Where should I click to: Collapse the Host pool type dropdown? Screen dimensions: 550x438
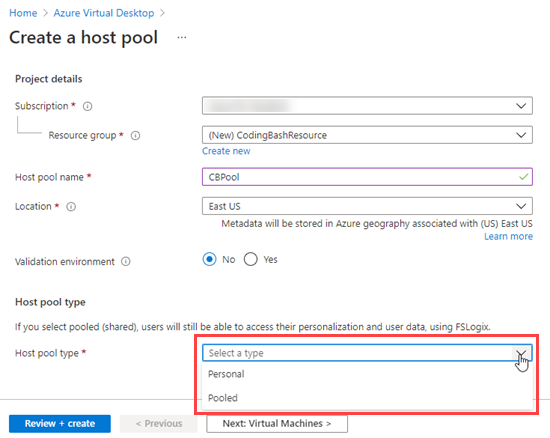point(367,353)
